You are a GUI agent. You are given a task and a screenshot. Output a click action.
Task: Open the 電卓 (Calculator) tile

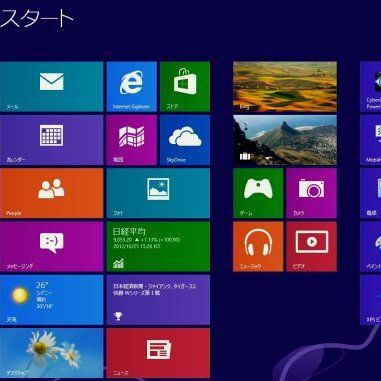pos(371,193)
